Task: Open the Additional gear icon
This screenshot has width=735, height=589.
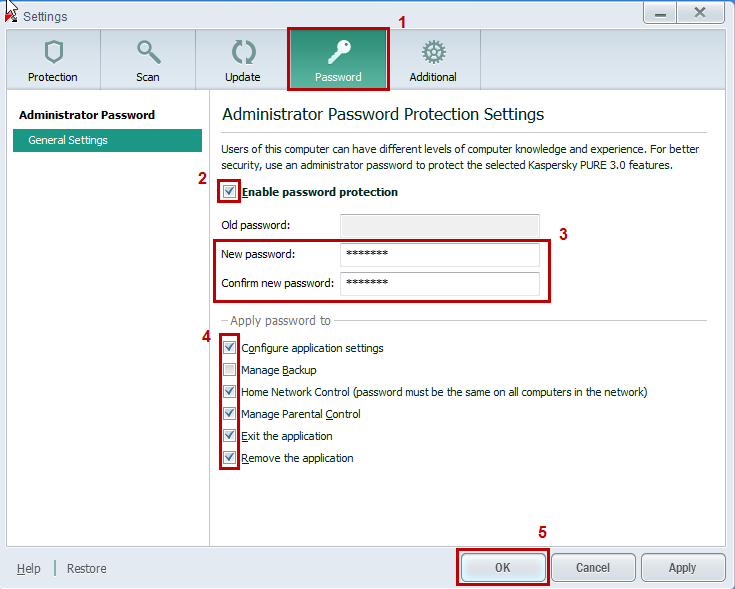Action: (434, 52)
